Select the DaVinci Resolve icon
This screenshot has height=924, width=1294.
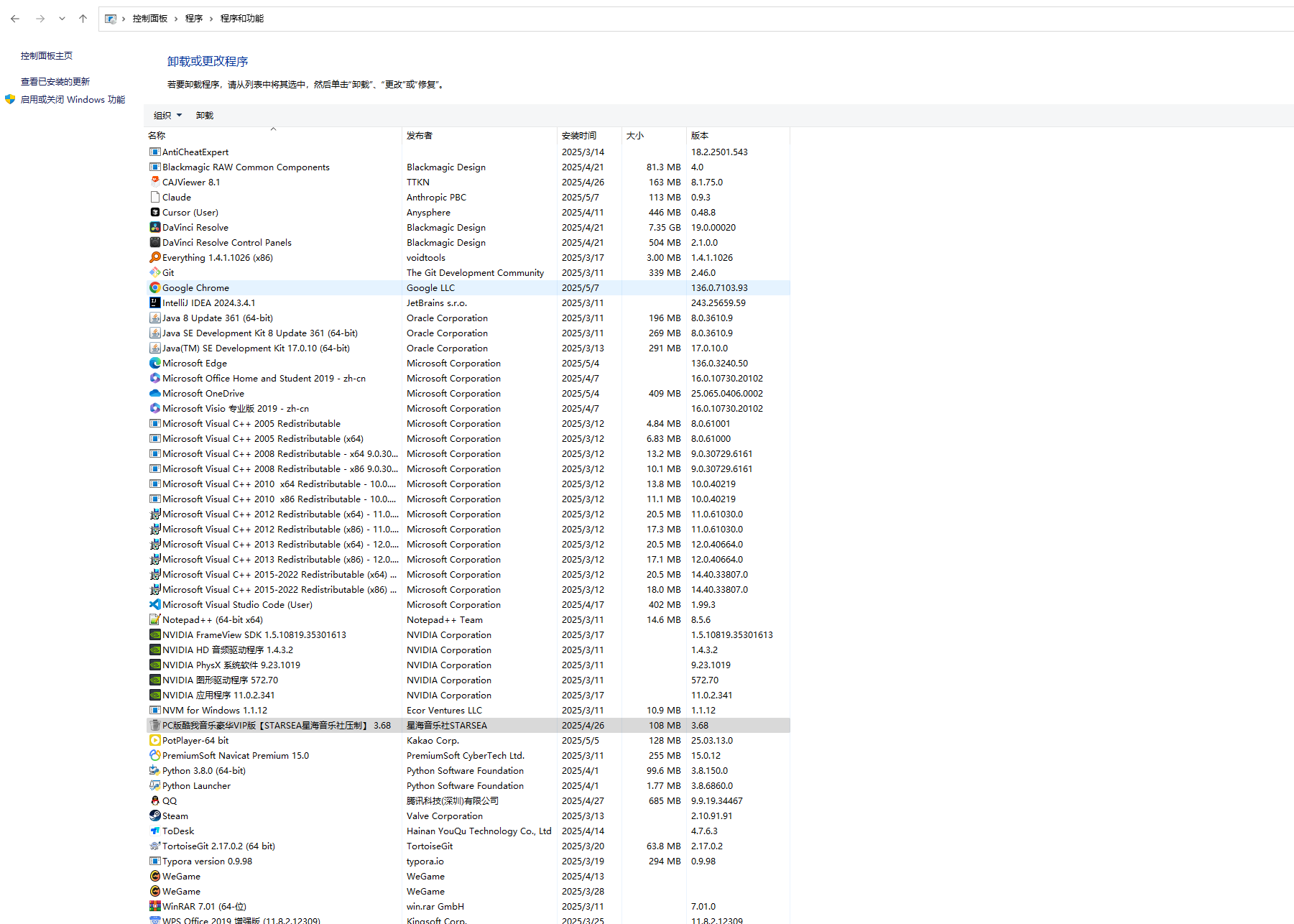pyautogui.click(x=154, y=227)
